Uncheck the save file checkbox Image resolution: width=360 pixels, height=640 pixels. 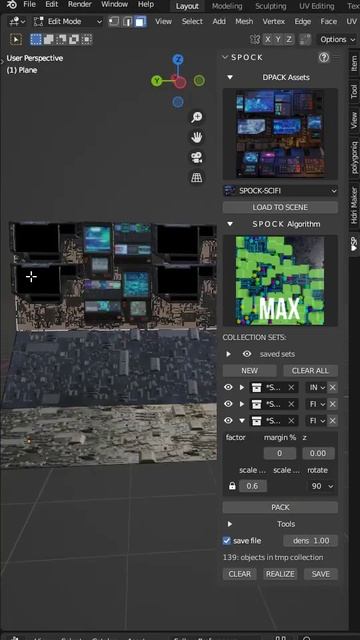[x=227, y=541]
